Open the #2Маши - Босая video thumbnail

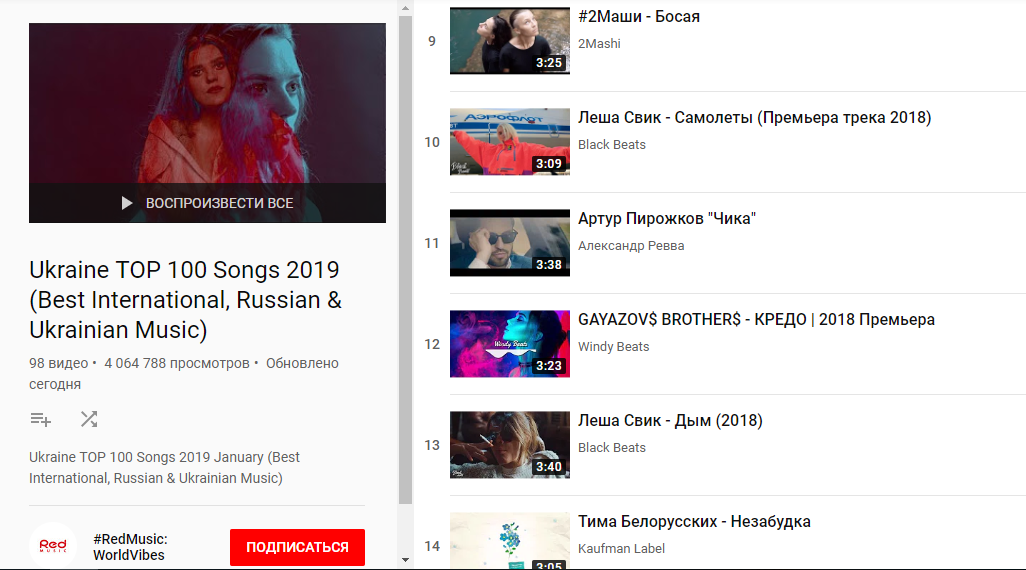(510, 41)
